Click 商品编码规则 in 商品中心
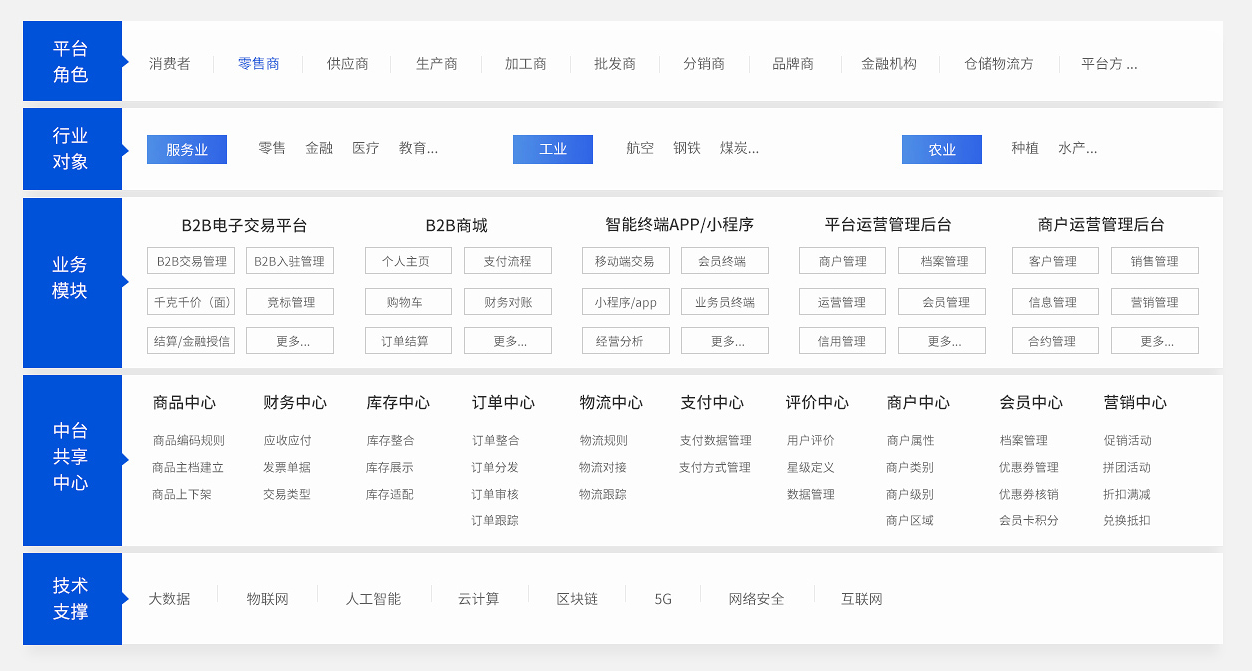The image size is (1252, 671). pos(188,440)
